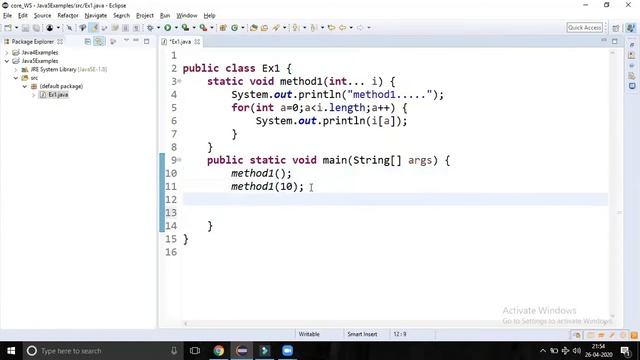Click the Windows Start button
Screen dimensions: 640x360
click(11, 351)
